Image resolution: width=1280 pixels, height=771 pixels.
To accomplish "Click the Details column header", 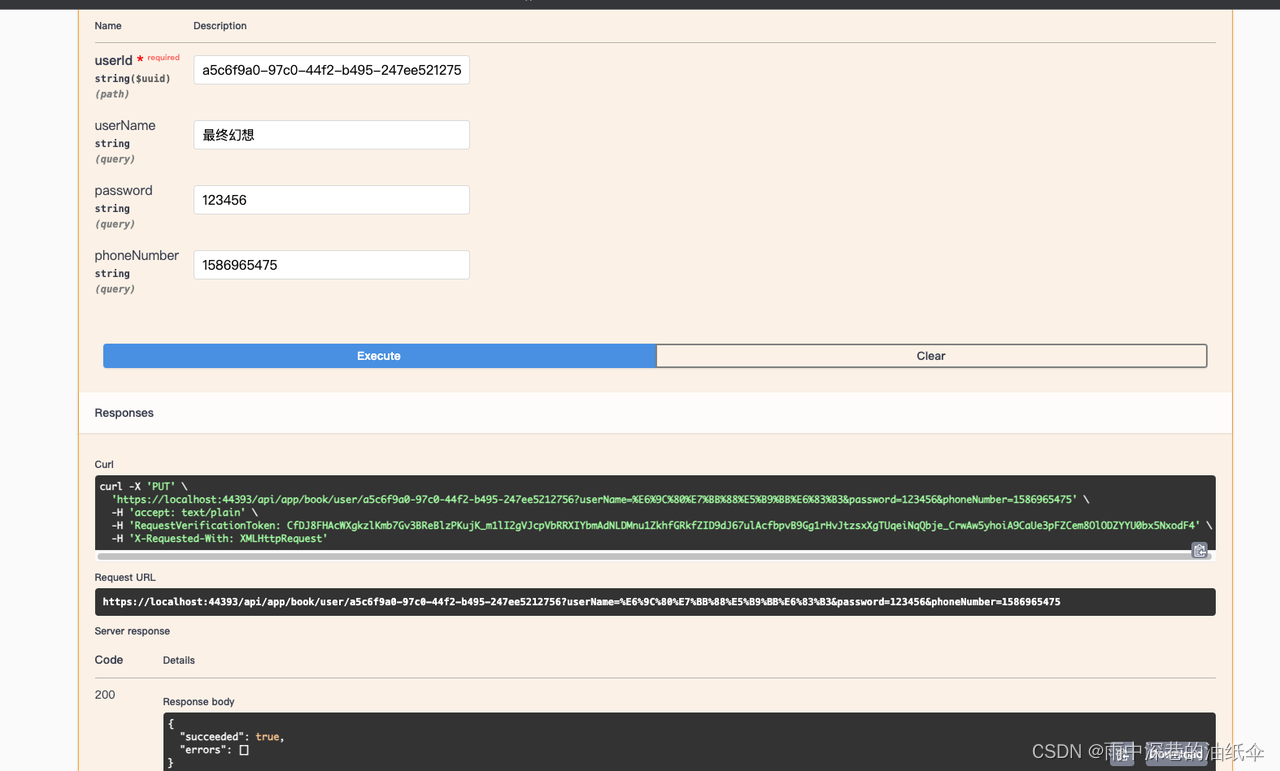I will tap(179, 660).
